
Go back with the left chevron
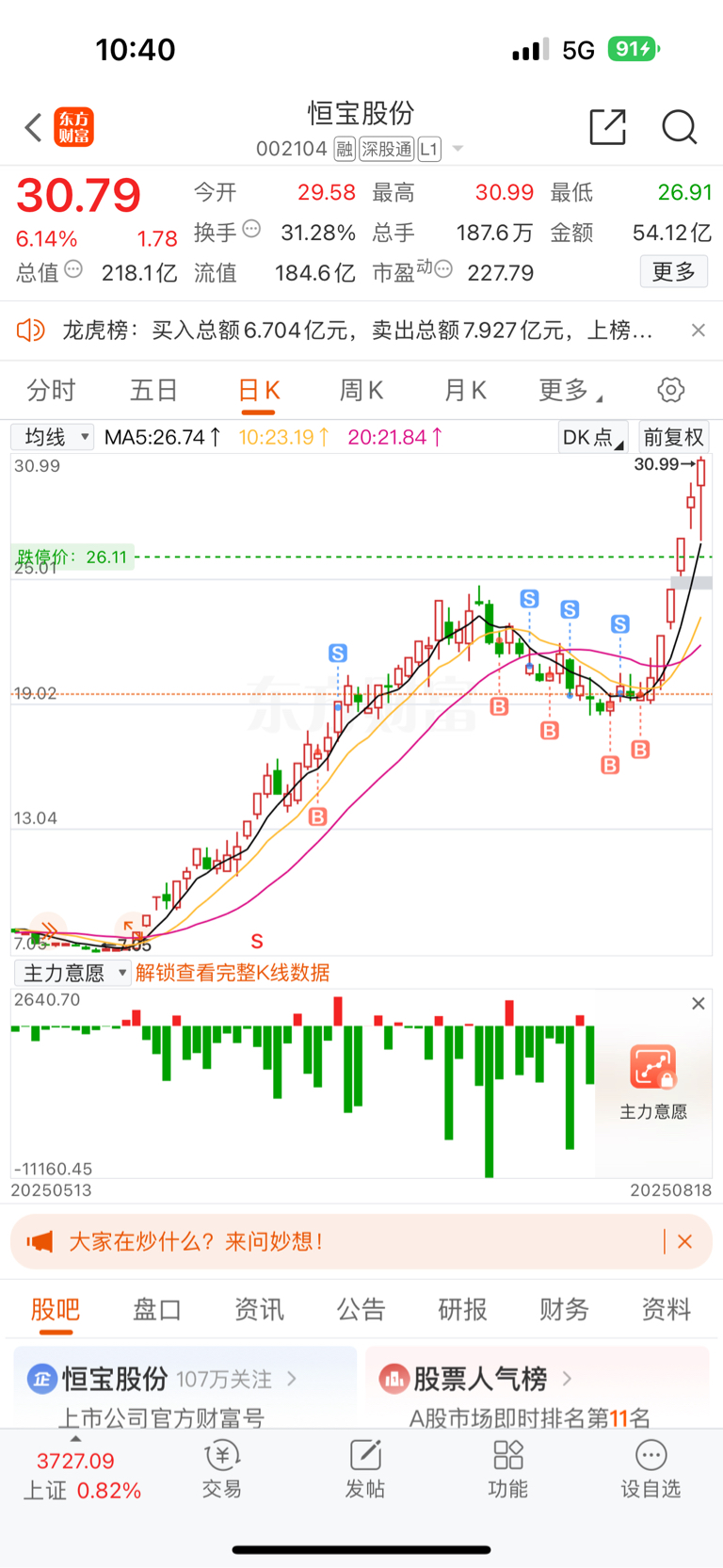pos(33,127)
